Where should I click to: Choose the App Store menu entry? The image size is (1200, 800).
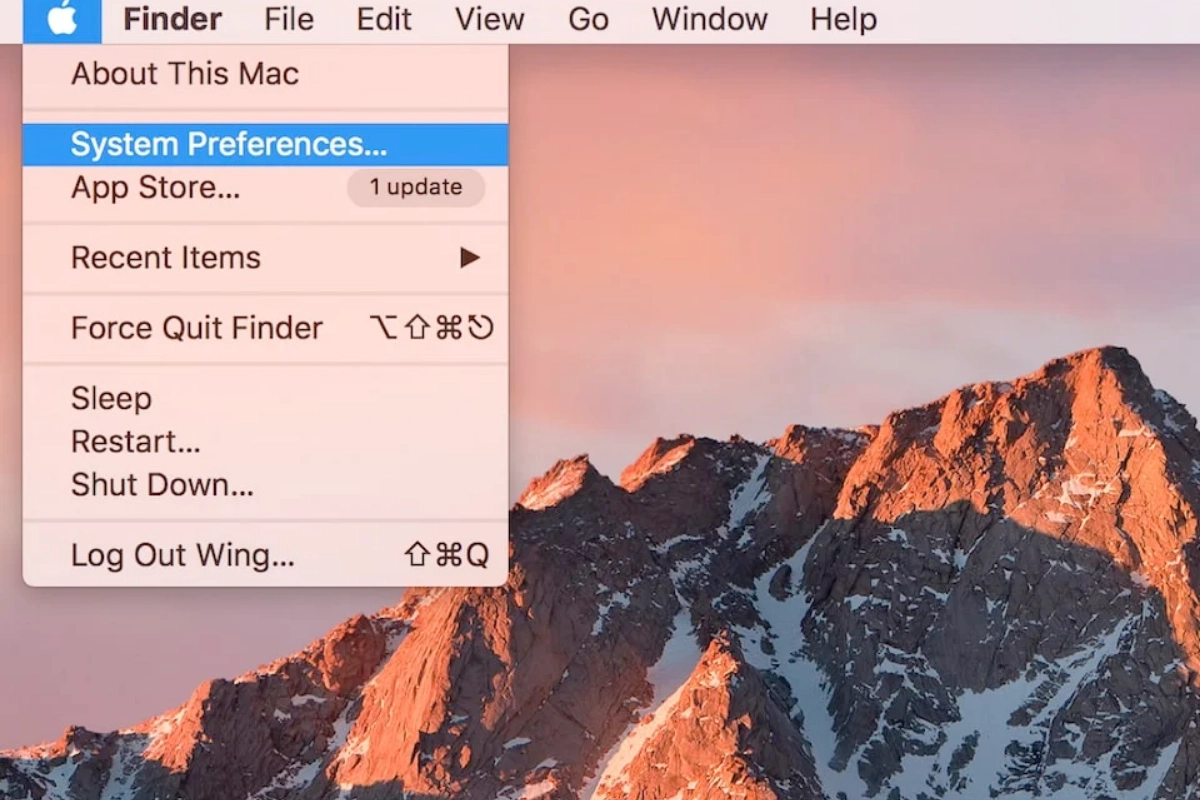(x=155, y=188)
